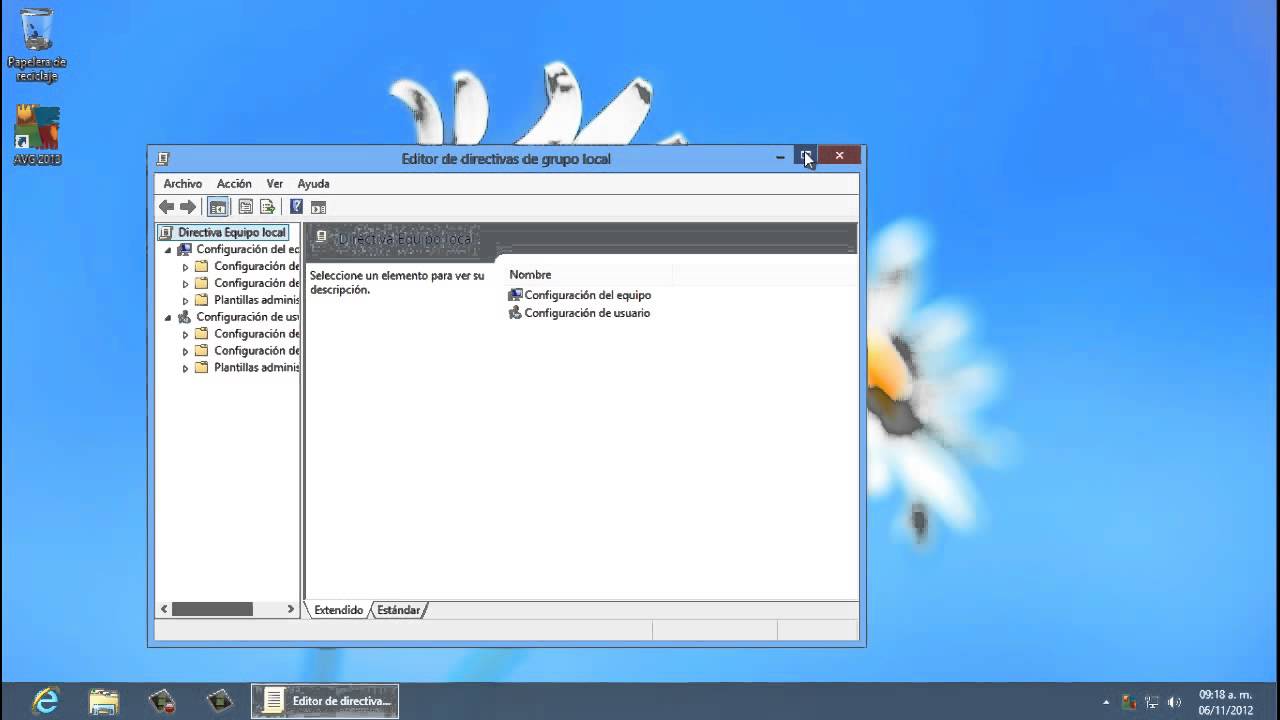Screen dimensions: 1280x720
Task: Open the Archivo menu
Action: click(x=183, y=184)
